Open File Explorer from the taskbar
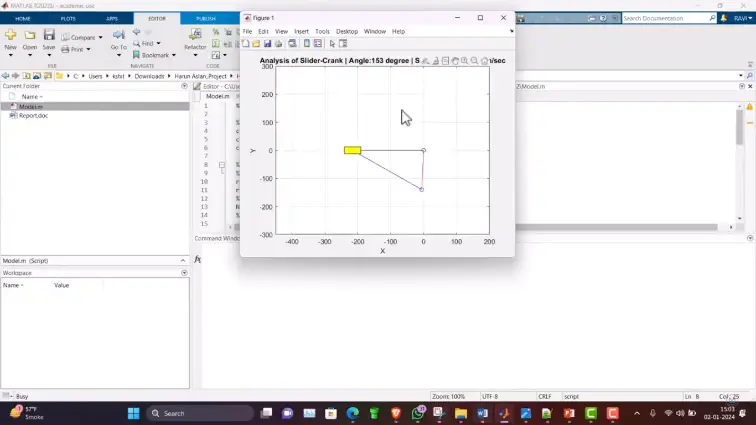 (x=460, y=413)
